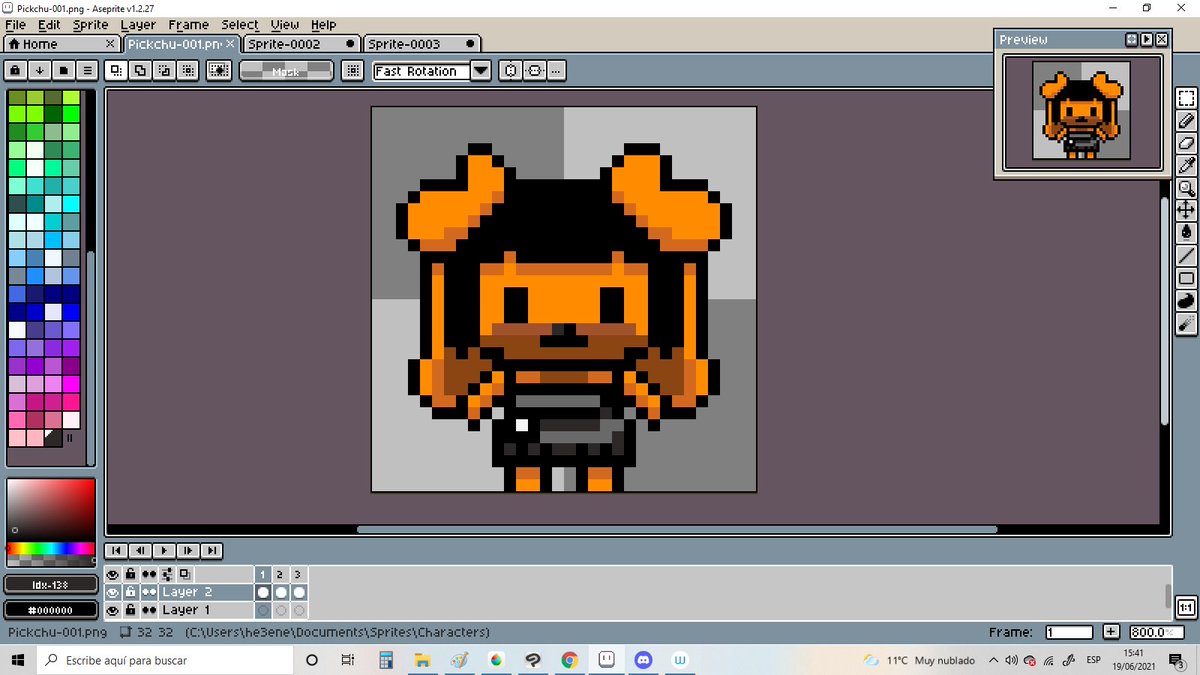The image size is (1200, 675).
Task: Toggle visibility of all layers in timeline header
Action: pos(112,575)
